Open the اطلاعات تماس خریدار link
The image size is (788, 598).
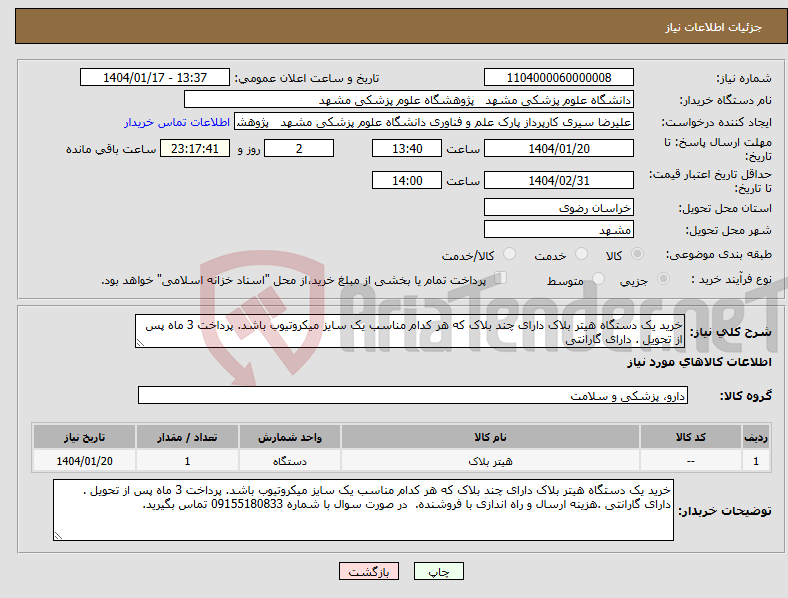(177, 122)
